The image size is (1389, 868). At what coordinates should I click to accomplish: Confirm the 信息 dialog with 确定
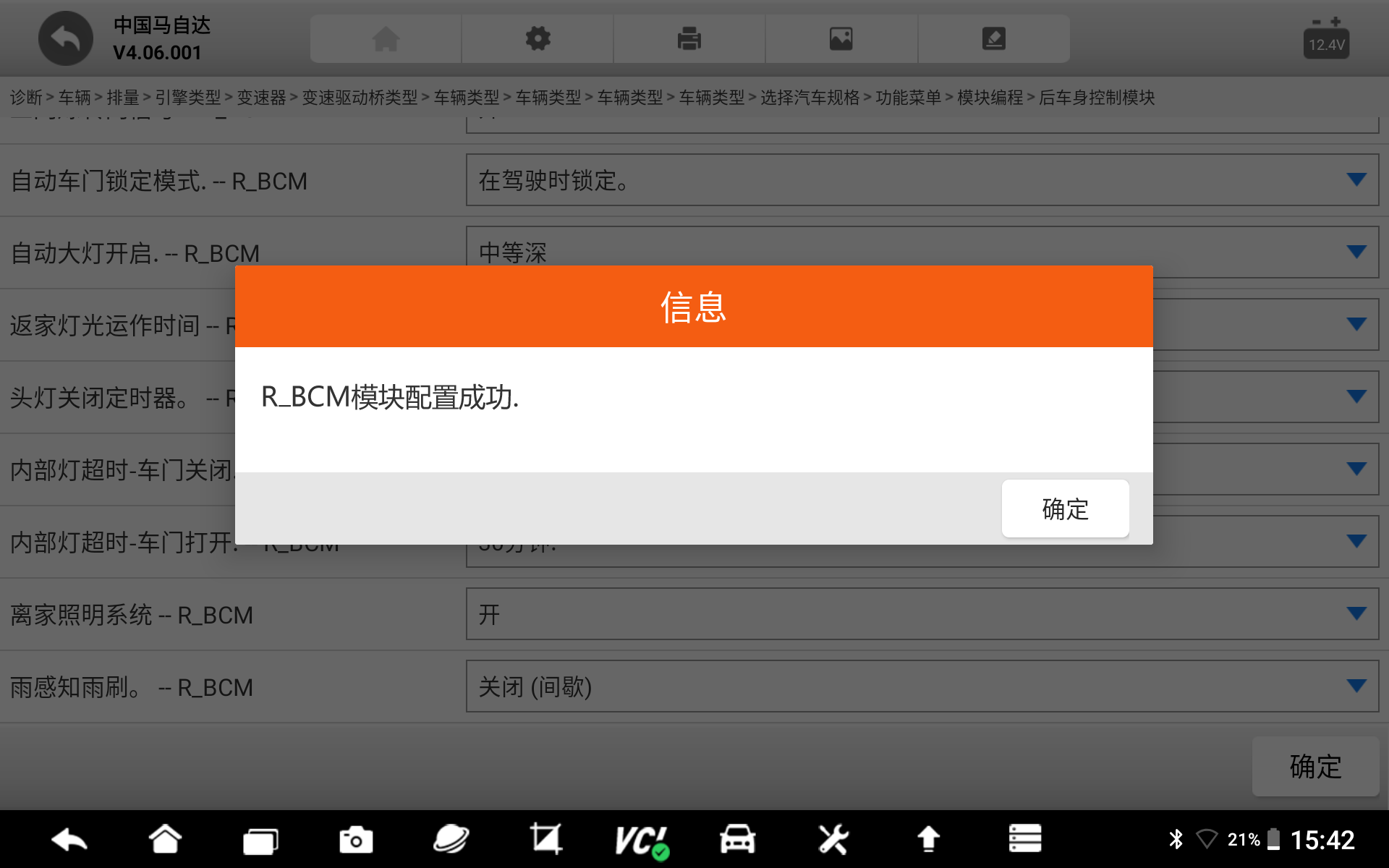pos(1064,509)
